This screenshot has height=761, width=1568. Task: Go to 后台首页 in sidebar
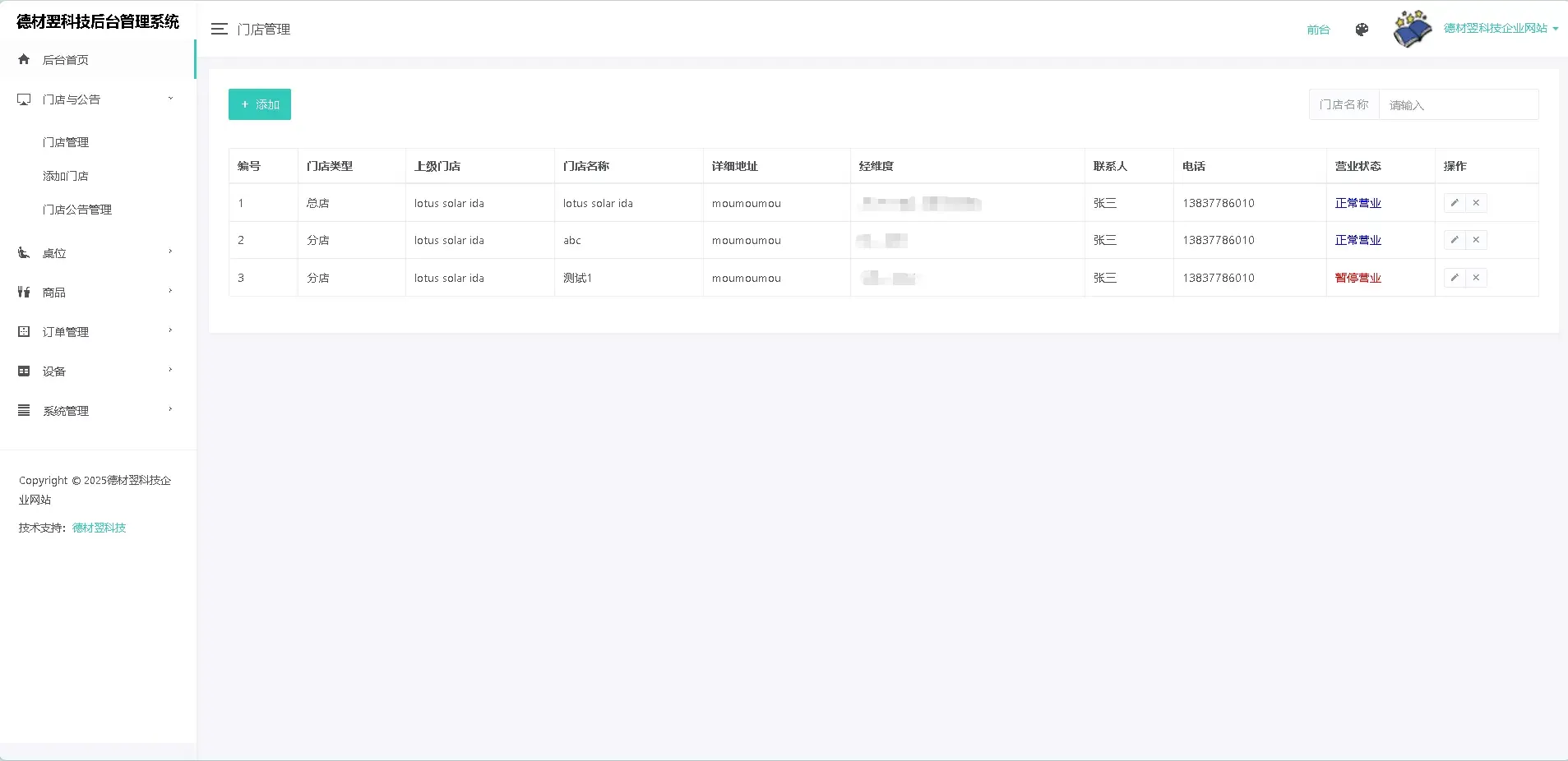[x=66, y=60]
